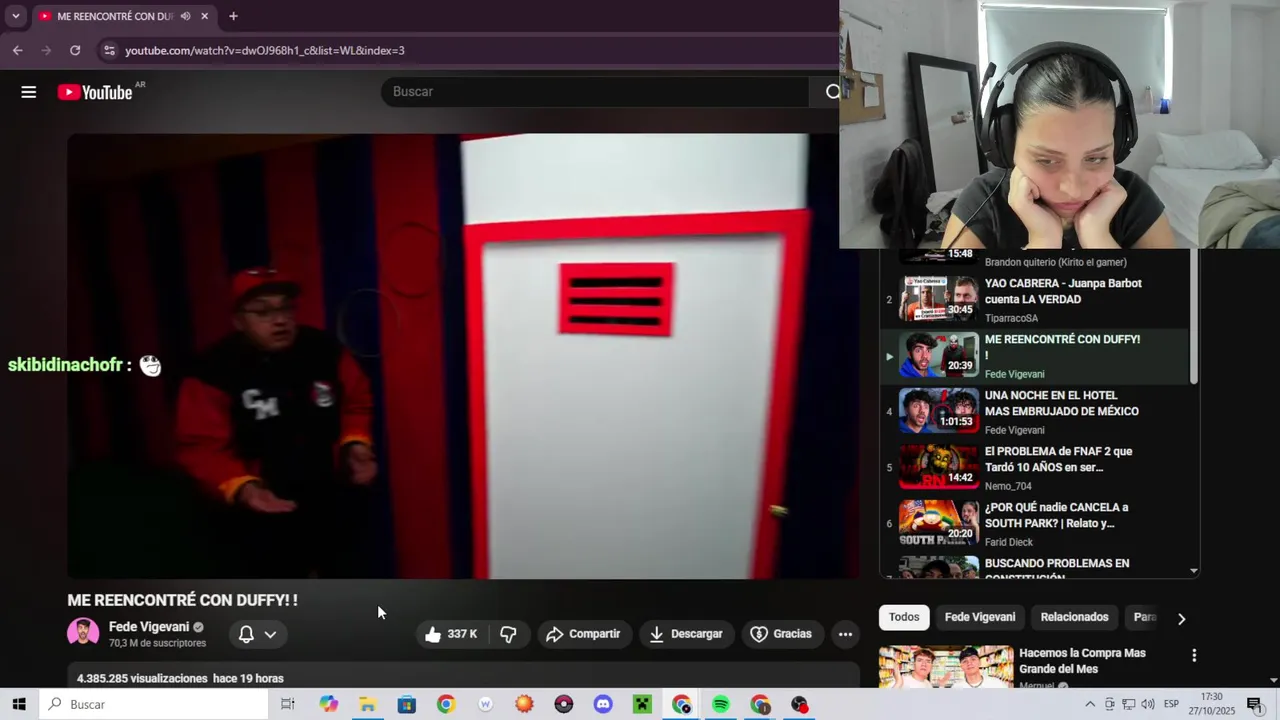Open Minecraft from the taskbar
1280x720 pixels.
(x=642, y=704)
